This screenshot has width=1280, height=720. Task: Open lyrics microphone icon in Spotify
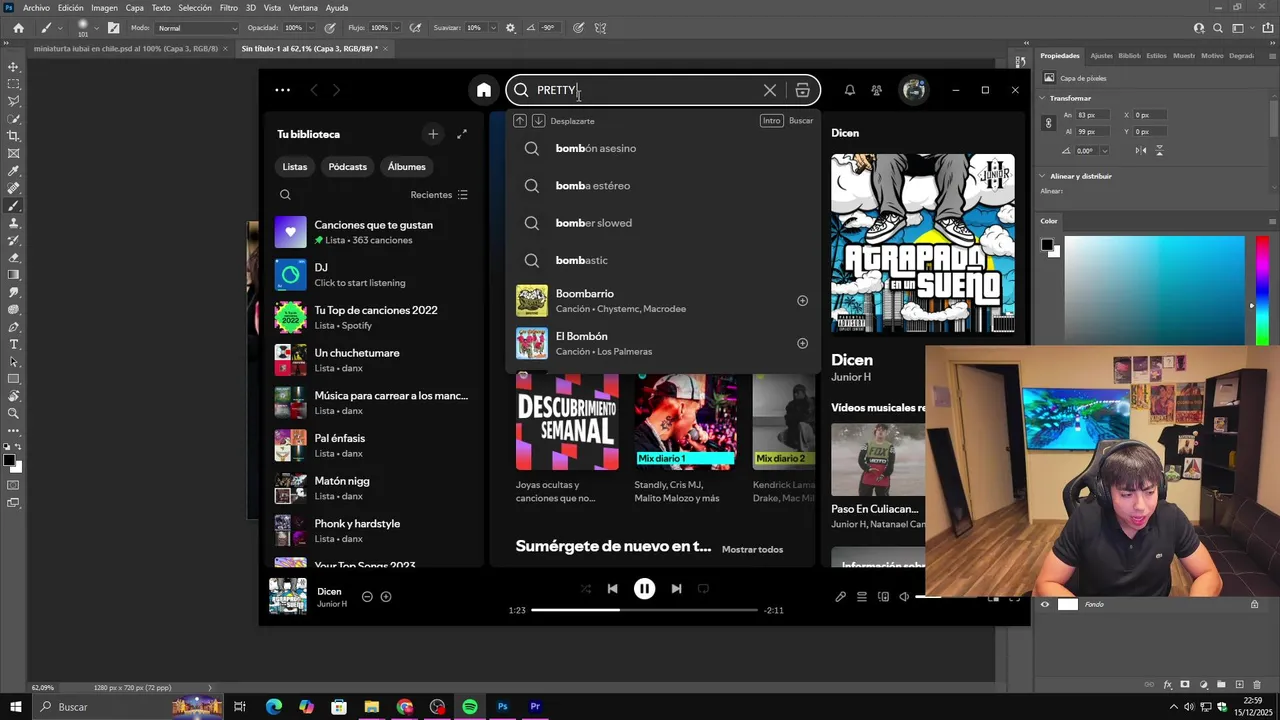click(x=840, y=597)
